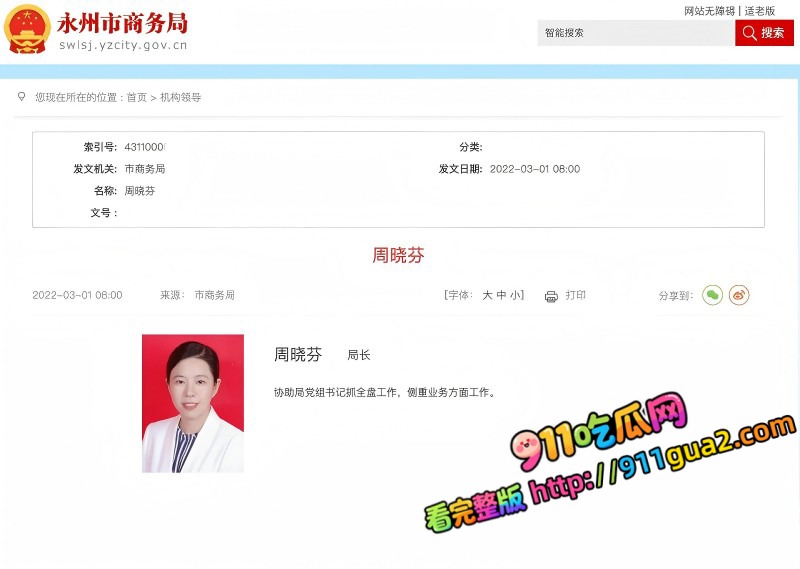Click the 局长 position label
This screenshot has height=569, width=800.
(x=359, y=355)
